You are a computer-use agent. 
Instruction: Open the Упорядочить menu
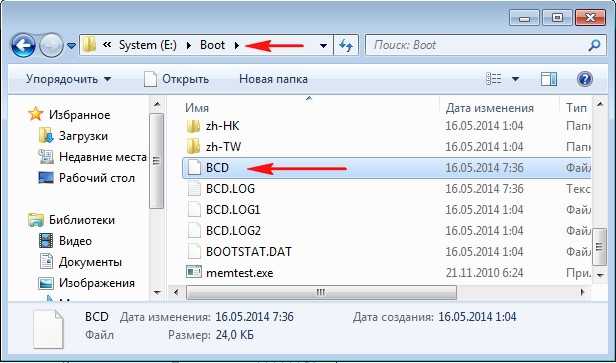(x=68, y=79)
